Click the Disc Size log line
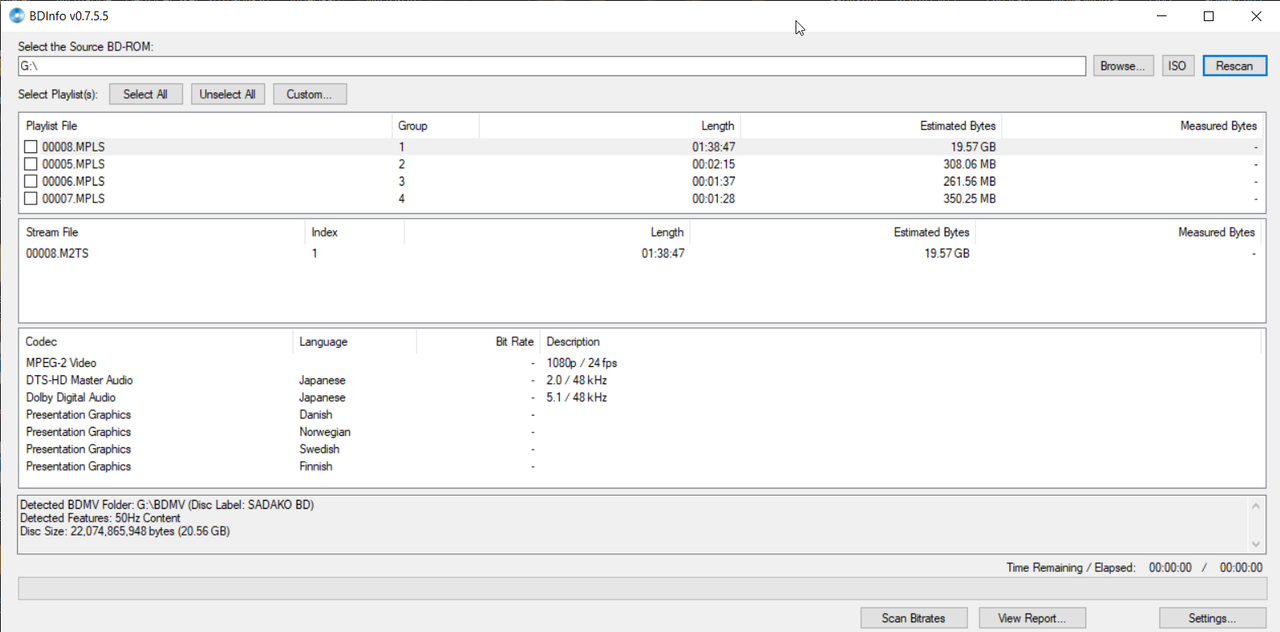Screen dimensions: 1280x632 [125, 531]
